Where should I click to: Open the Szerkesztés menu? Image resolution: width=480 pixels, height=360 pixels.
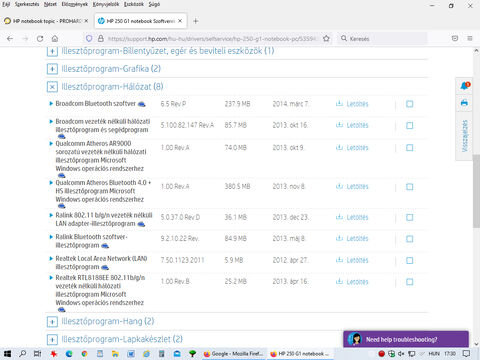click(x=27, y=4)
